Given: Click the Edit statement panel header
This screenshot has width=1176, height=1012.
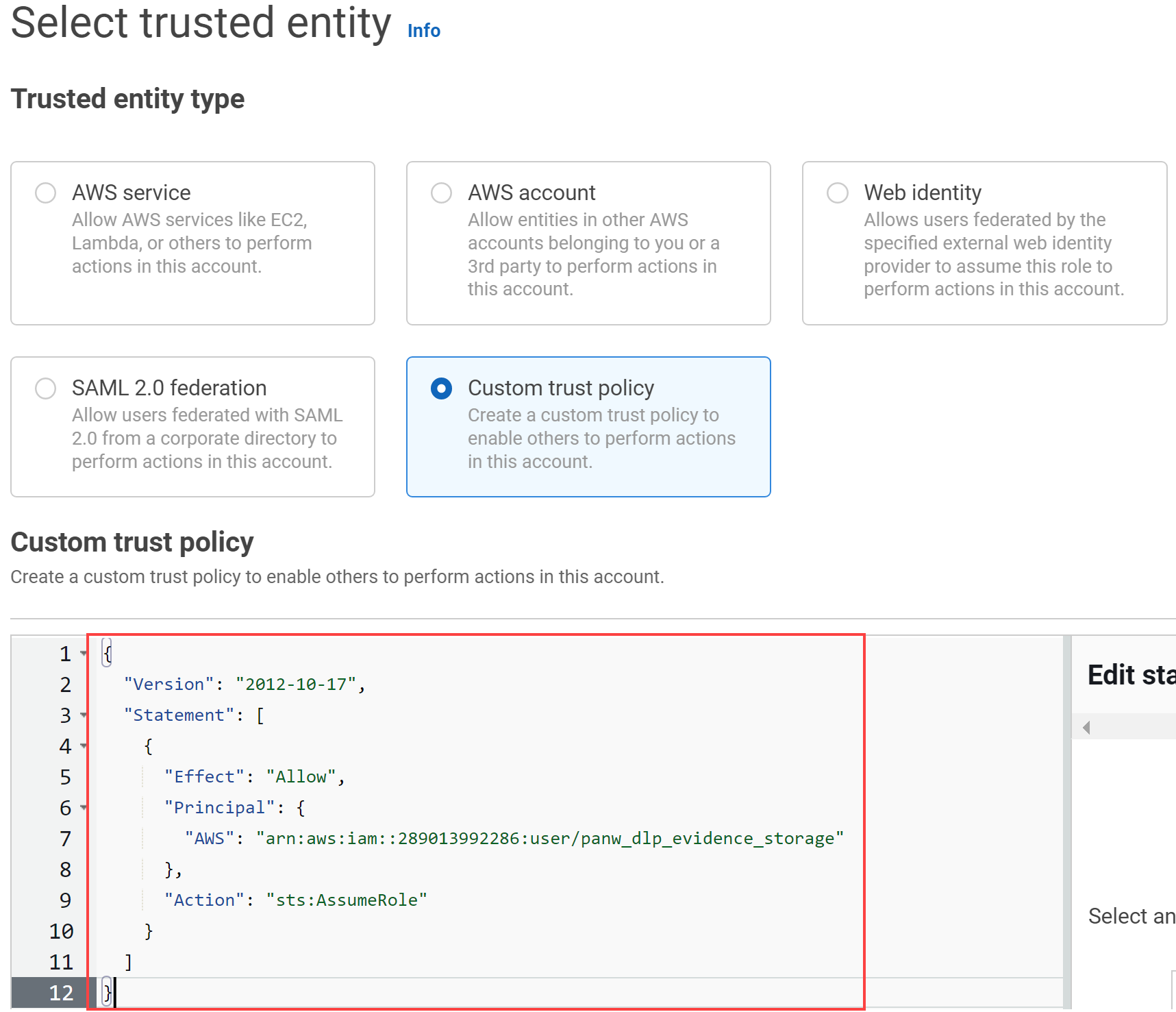Looking at the screenshot, I should coord(1128,675).
